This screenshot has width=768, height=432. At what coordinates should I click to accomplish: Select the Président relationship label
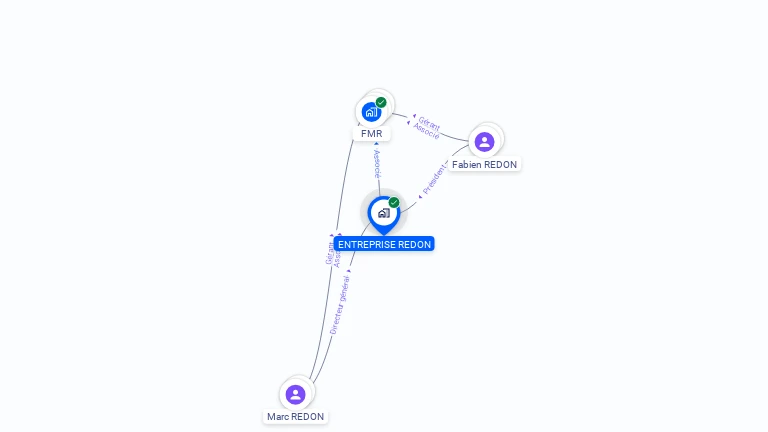coord(434,179)
